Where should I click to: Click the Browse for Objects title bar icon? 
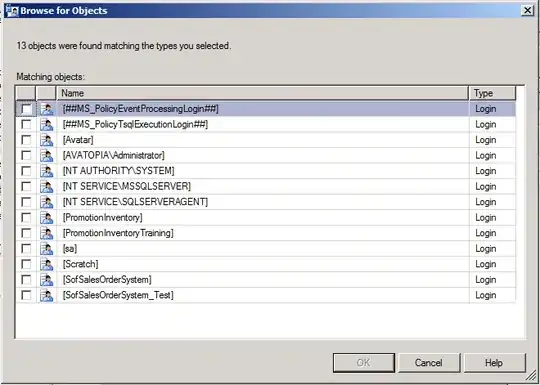point(13,11)
